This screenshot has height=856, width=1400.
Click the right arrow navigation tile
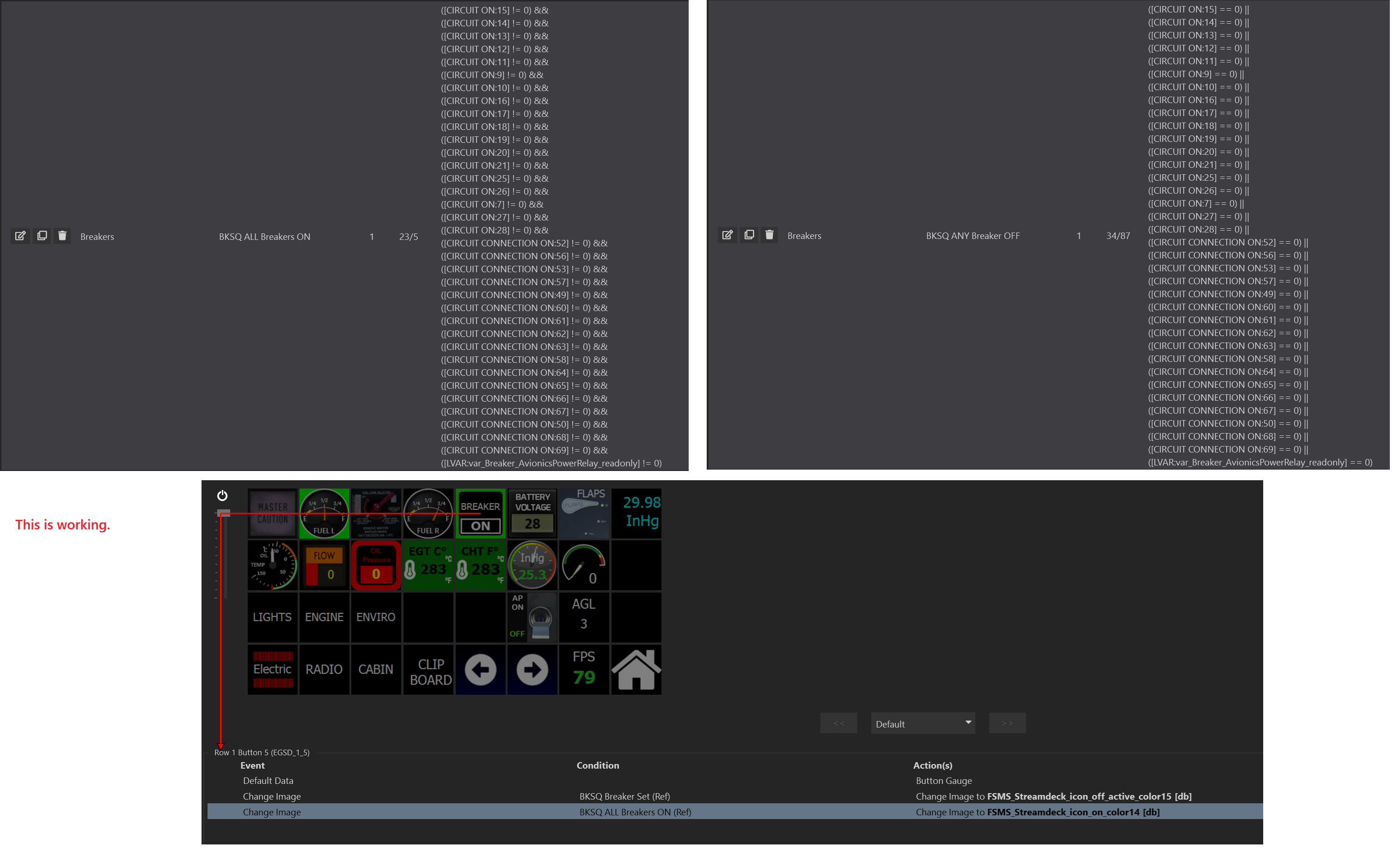(532, 669)
